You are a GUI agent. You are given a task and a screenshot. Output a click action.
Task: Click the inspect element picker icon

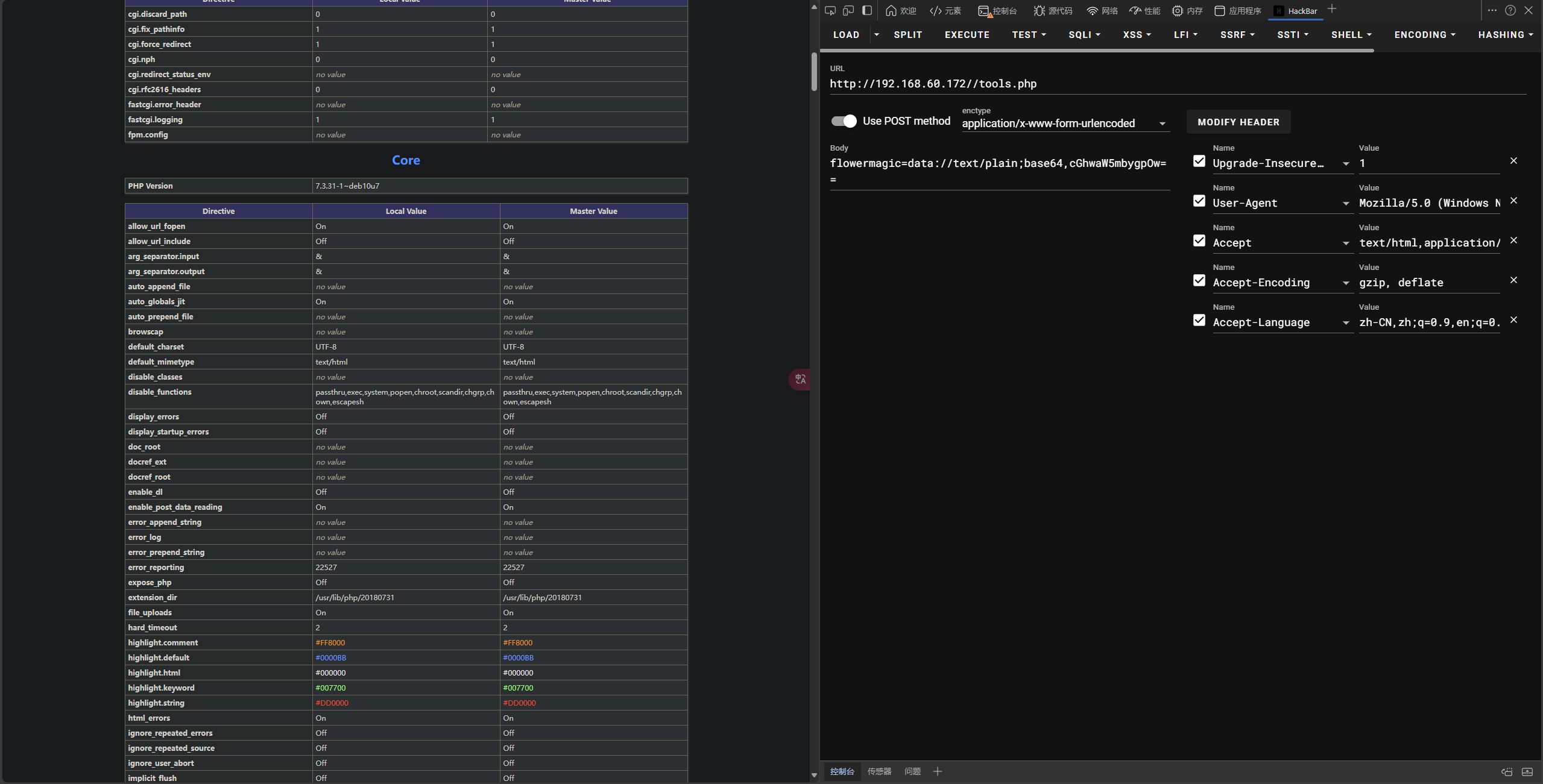click(x=830, y=10)
